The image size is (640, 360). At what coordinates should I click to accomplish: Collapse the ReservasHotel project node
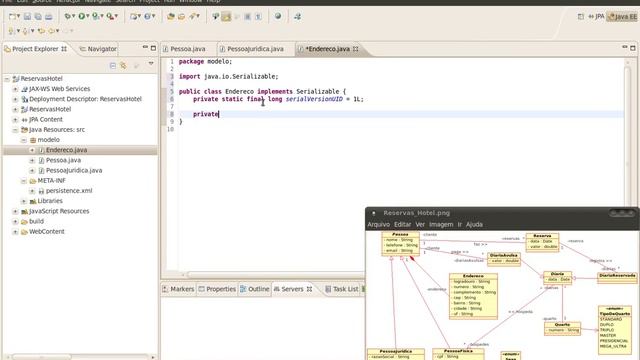tap(7, 79)
